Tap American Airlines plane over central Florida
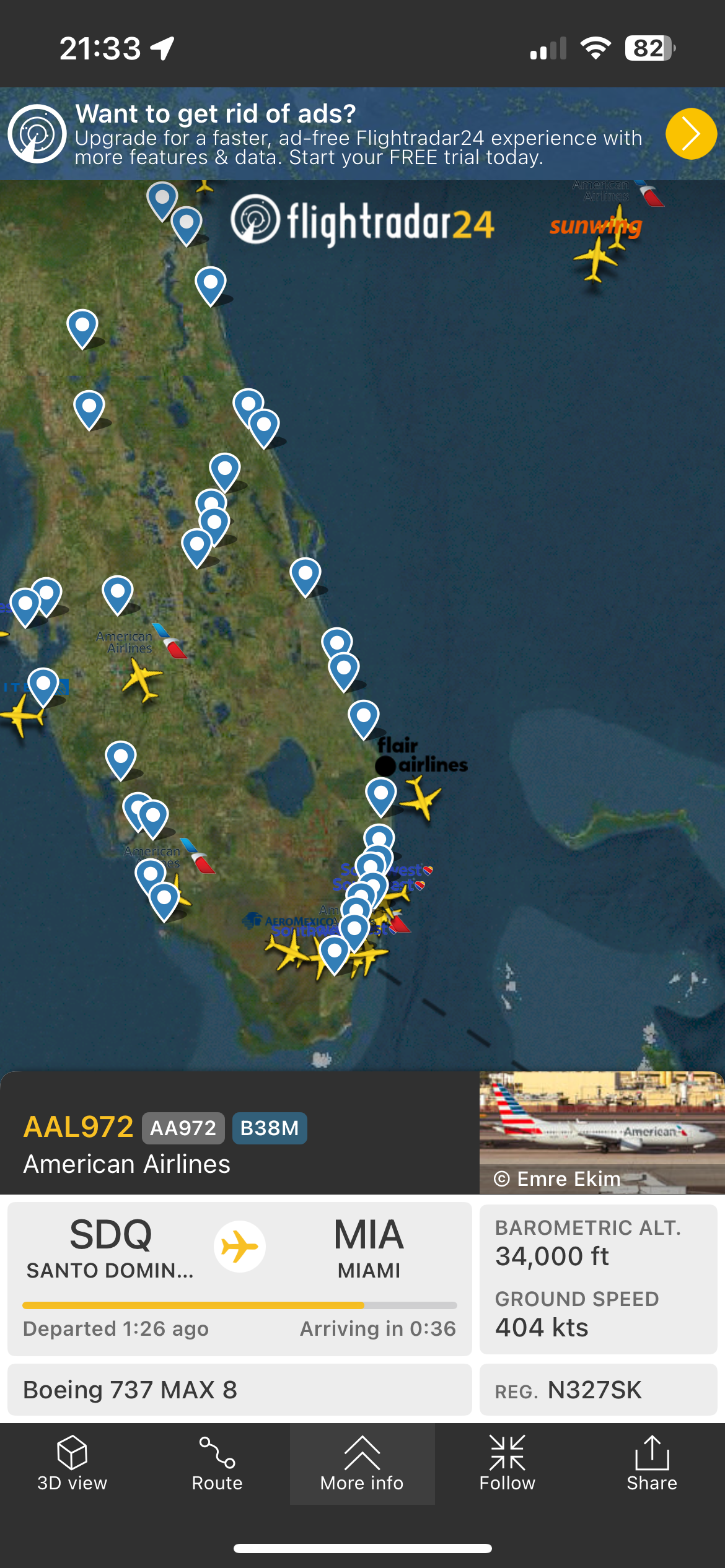Image resolution: width=725 pixels, height=1568 pixels. point(143,679)
